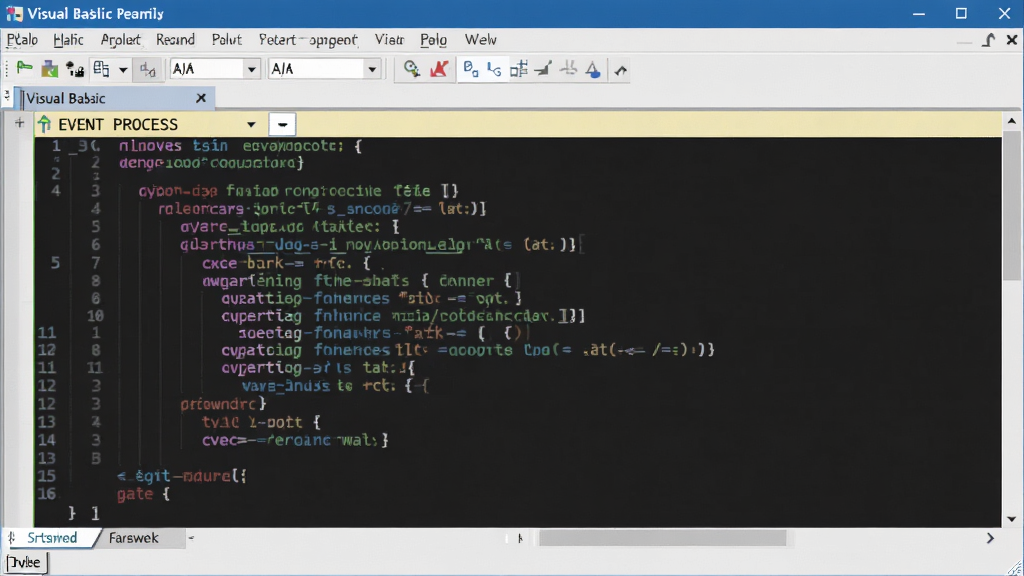1024x576 pixels.
Task: Click the code line starting "cxce-bark"
Action: [287, 263]
